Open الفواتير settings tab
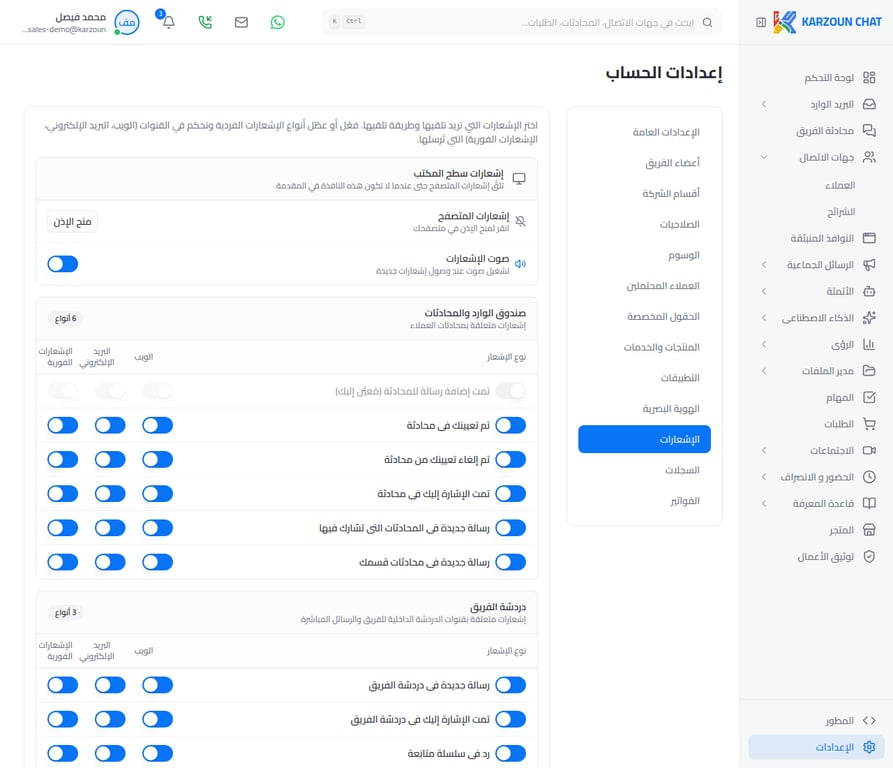 pyautogui.click(x=644, y=501)
